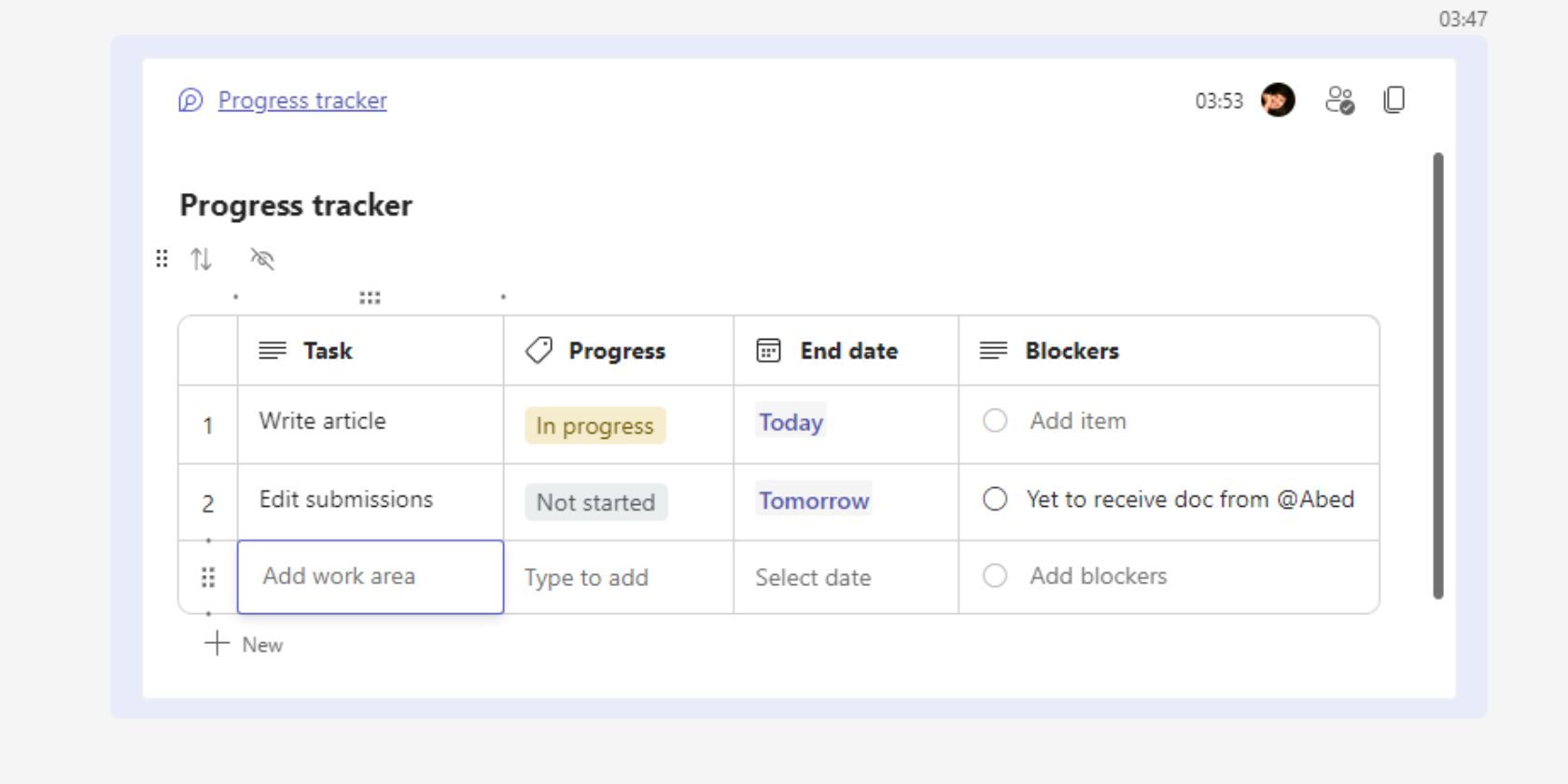Click the tag icon in the Progress header
Viewport: 1568px width, 784px height.
[537, 350]
